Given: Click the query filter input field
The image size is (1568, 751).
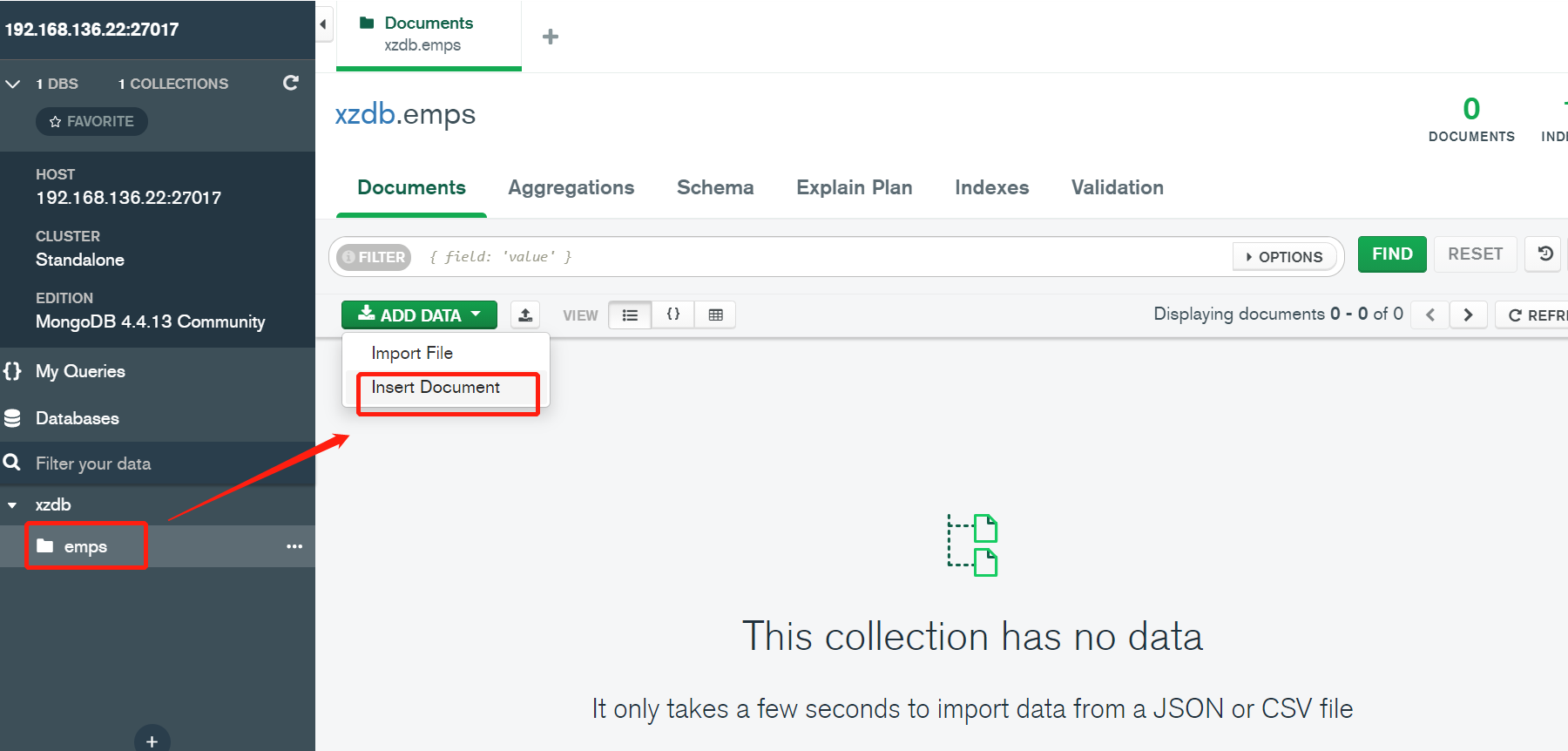Looking at the screenshot, I should coord(823,256).
